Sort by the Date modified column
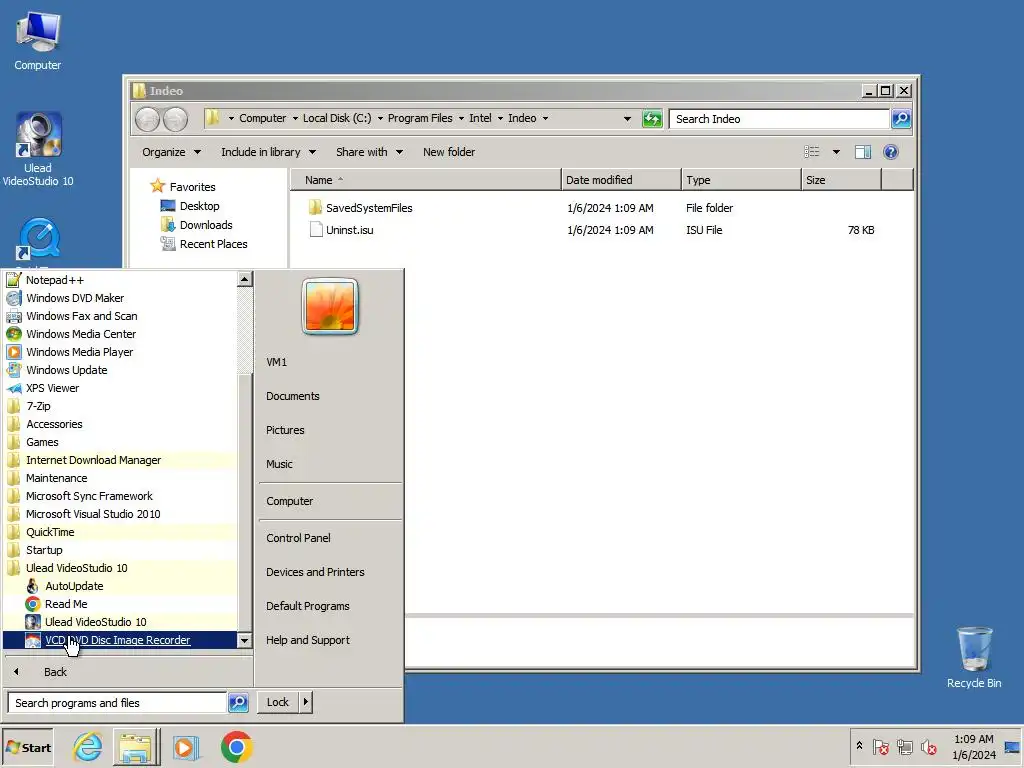 click(x=620, y=180)
